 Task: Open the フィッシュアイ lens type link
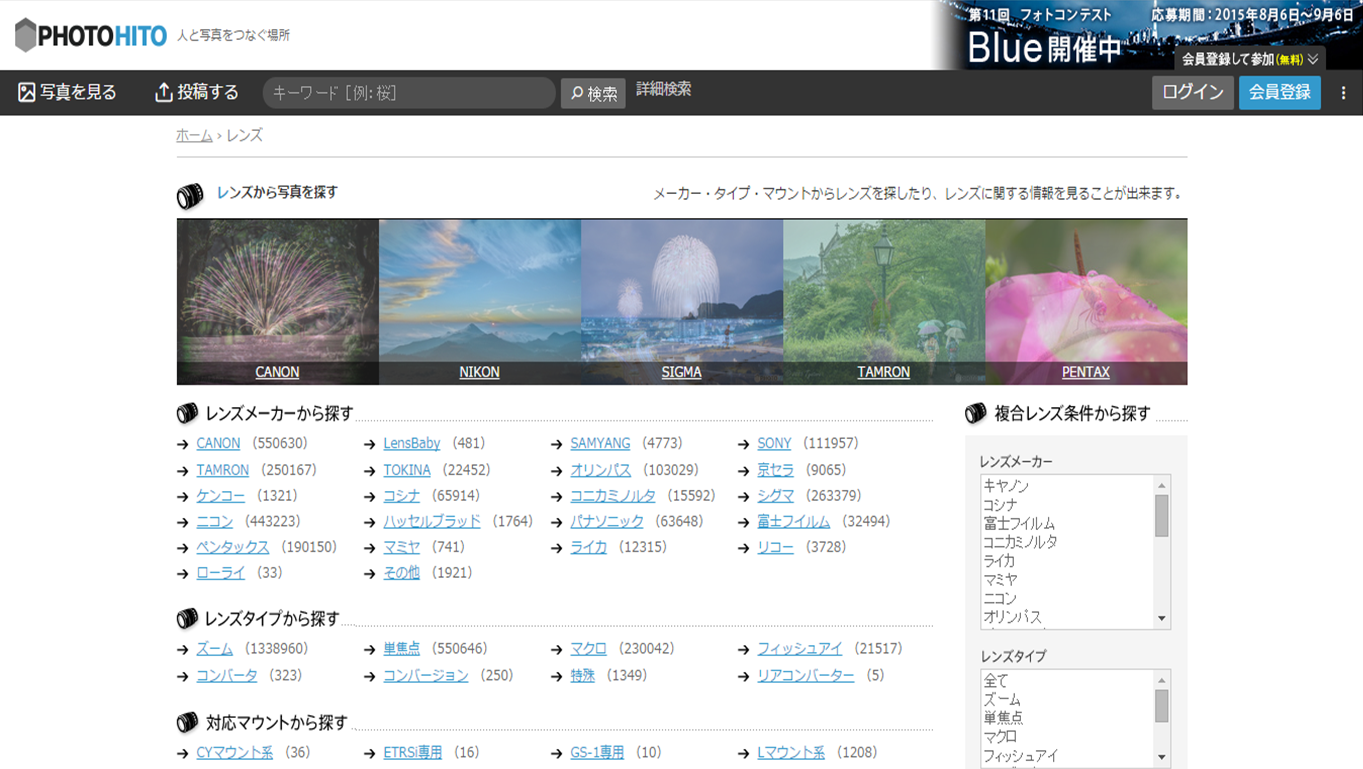[x=799, y=649]
